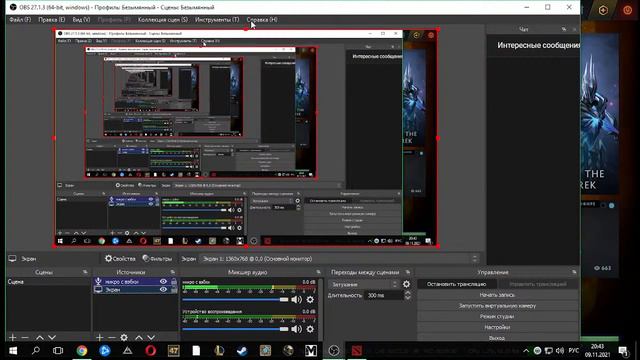The width and height of the screenshot is (640, 360).
Task: Click the OBS Studio taskbar icon
Action: pyautogui.click(x=334, y=351)
